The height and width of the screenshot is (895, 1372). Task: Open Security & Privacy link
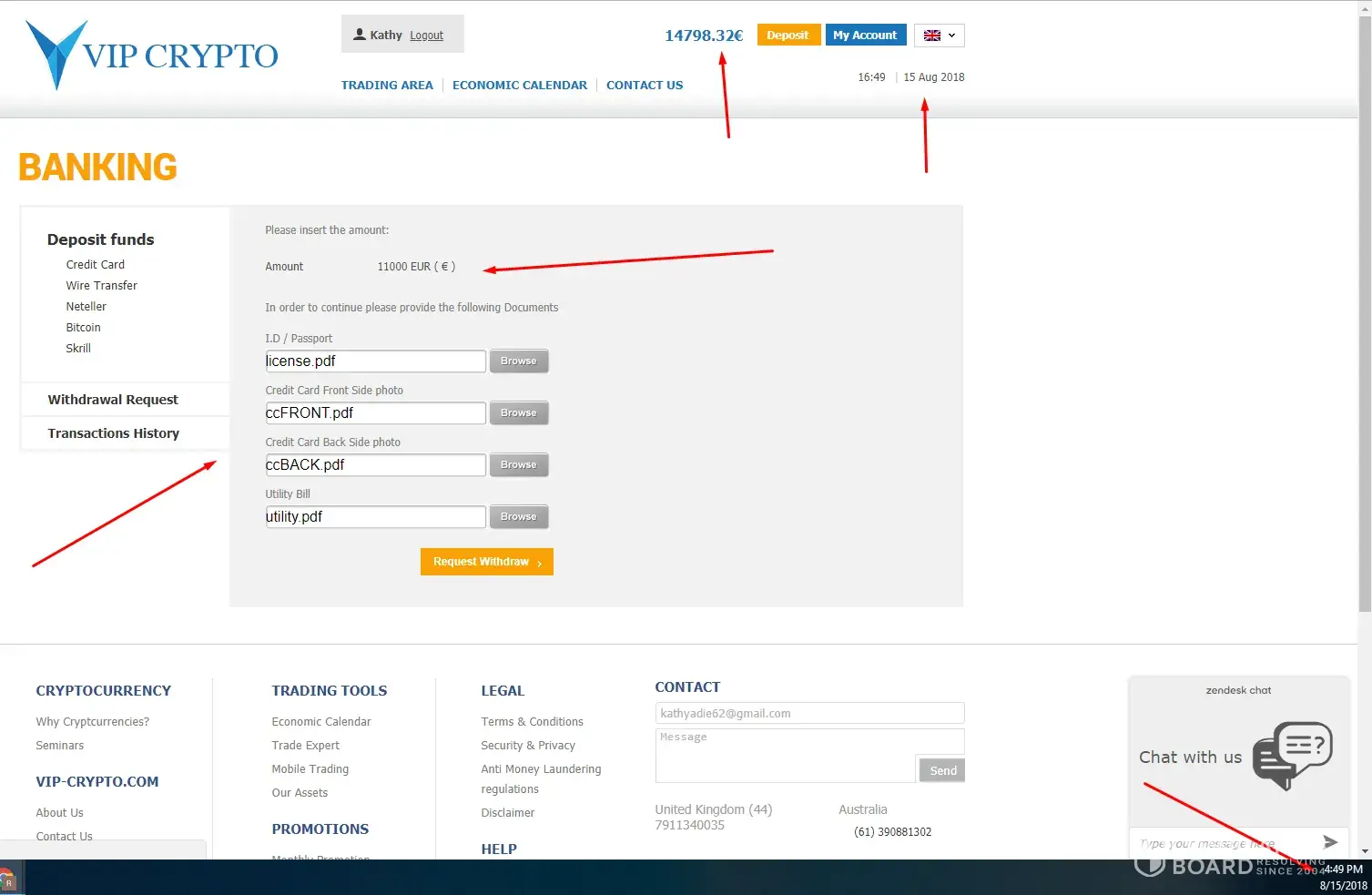529,746
